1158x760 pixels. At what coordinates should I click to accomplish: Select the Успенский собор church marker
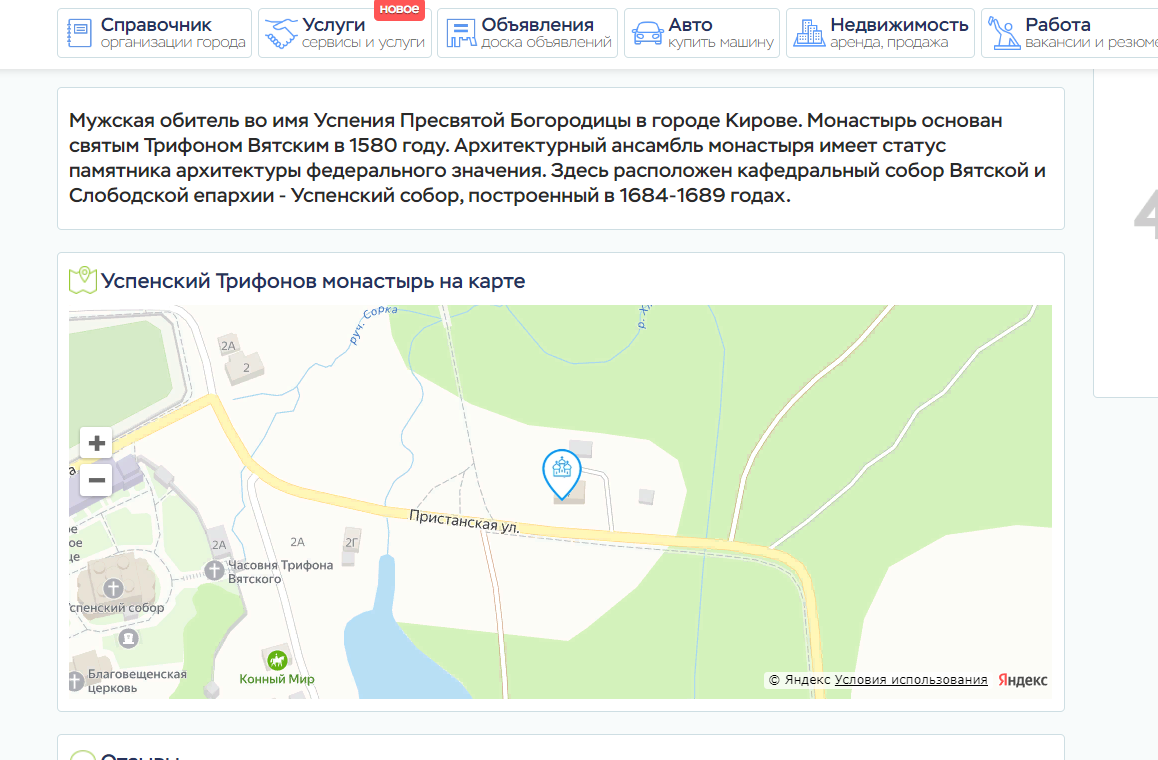[x=114, y=587]
